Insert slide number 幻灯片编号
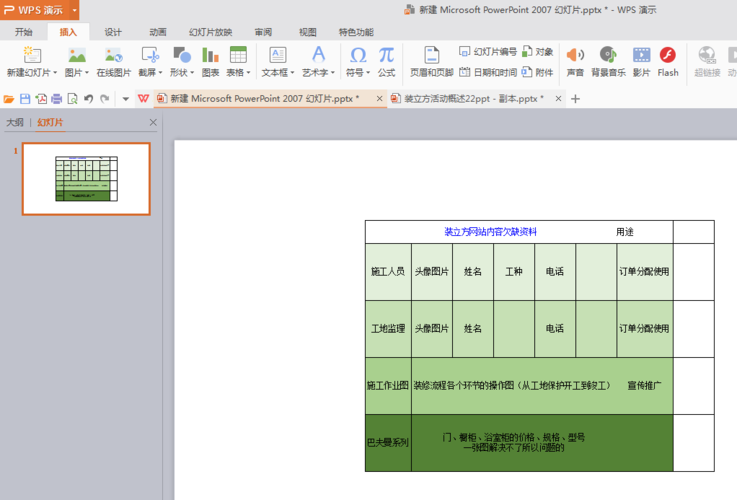 coord(488,52)
